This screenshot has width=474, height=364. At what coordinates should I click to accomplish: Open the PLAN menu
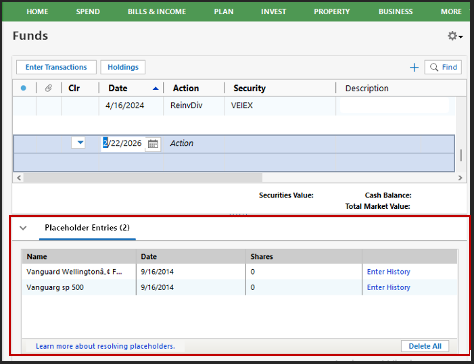224,11
